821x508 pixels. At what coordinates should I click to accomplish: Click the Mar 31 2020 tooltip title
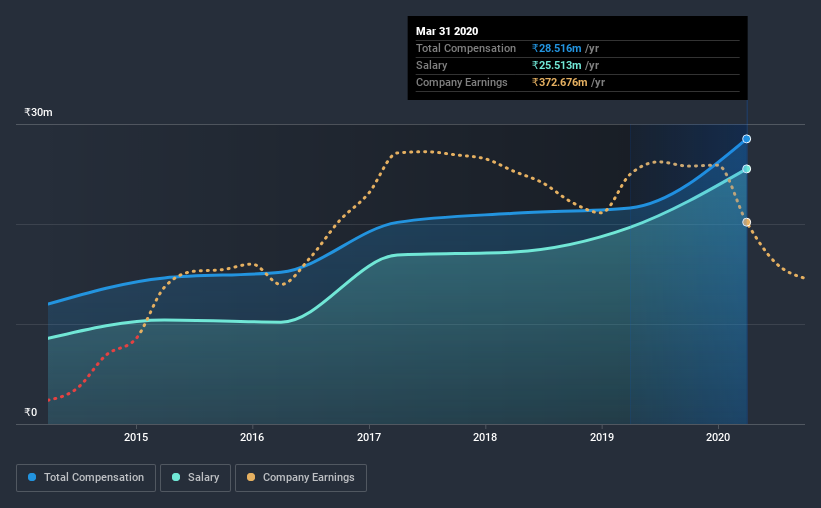point(447,31)
